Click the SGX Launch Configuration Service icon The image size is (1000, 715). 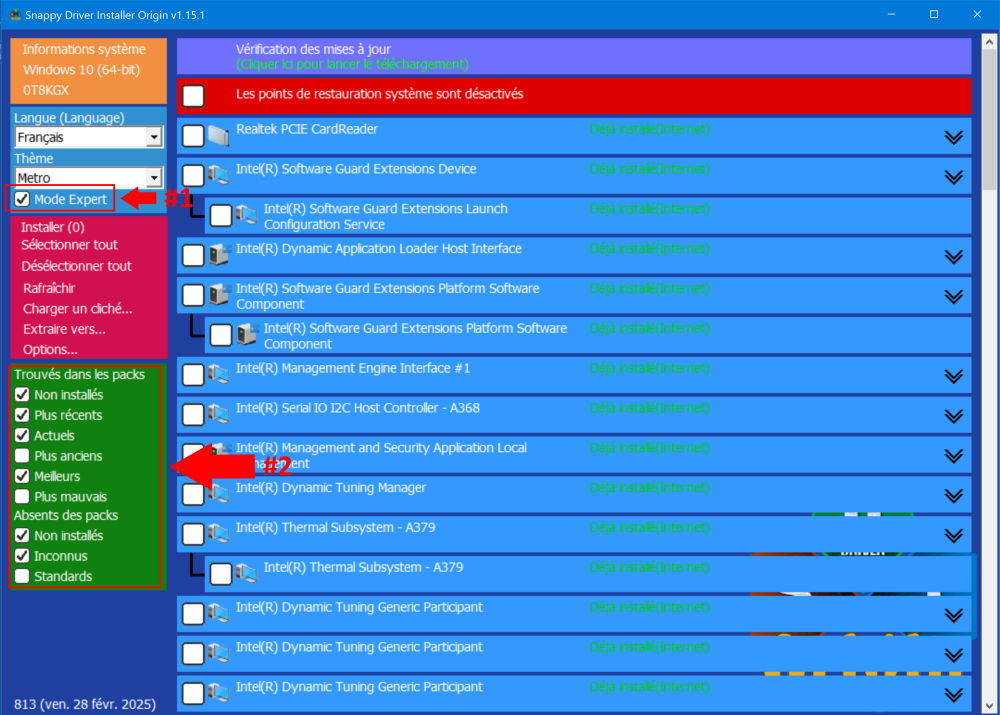tap(247, 215)
